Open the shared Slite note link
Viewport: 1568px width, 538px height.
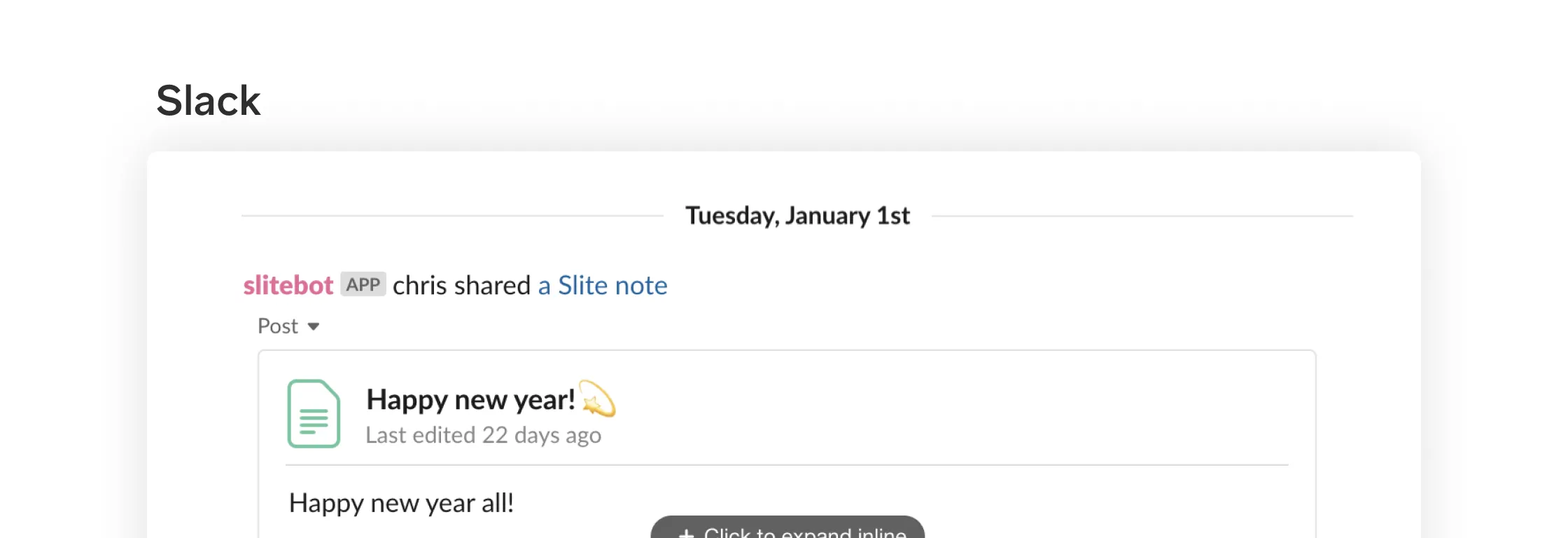(x=601, y=285)
